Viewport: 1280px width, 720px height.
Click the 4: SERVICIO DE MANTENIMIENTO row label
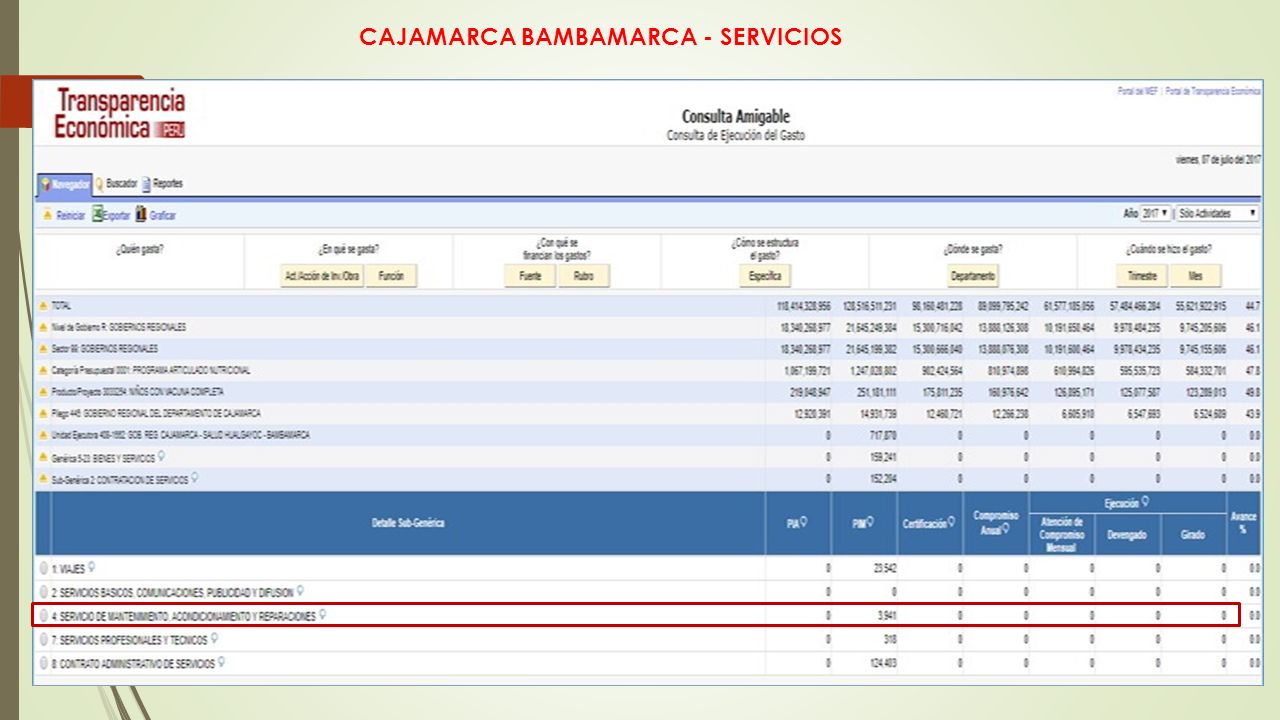tap(184, 616)
